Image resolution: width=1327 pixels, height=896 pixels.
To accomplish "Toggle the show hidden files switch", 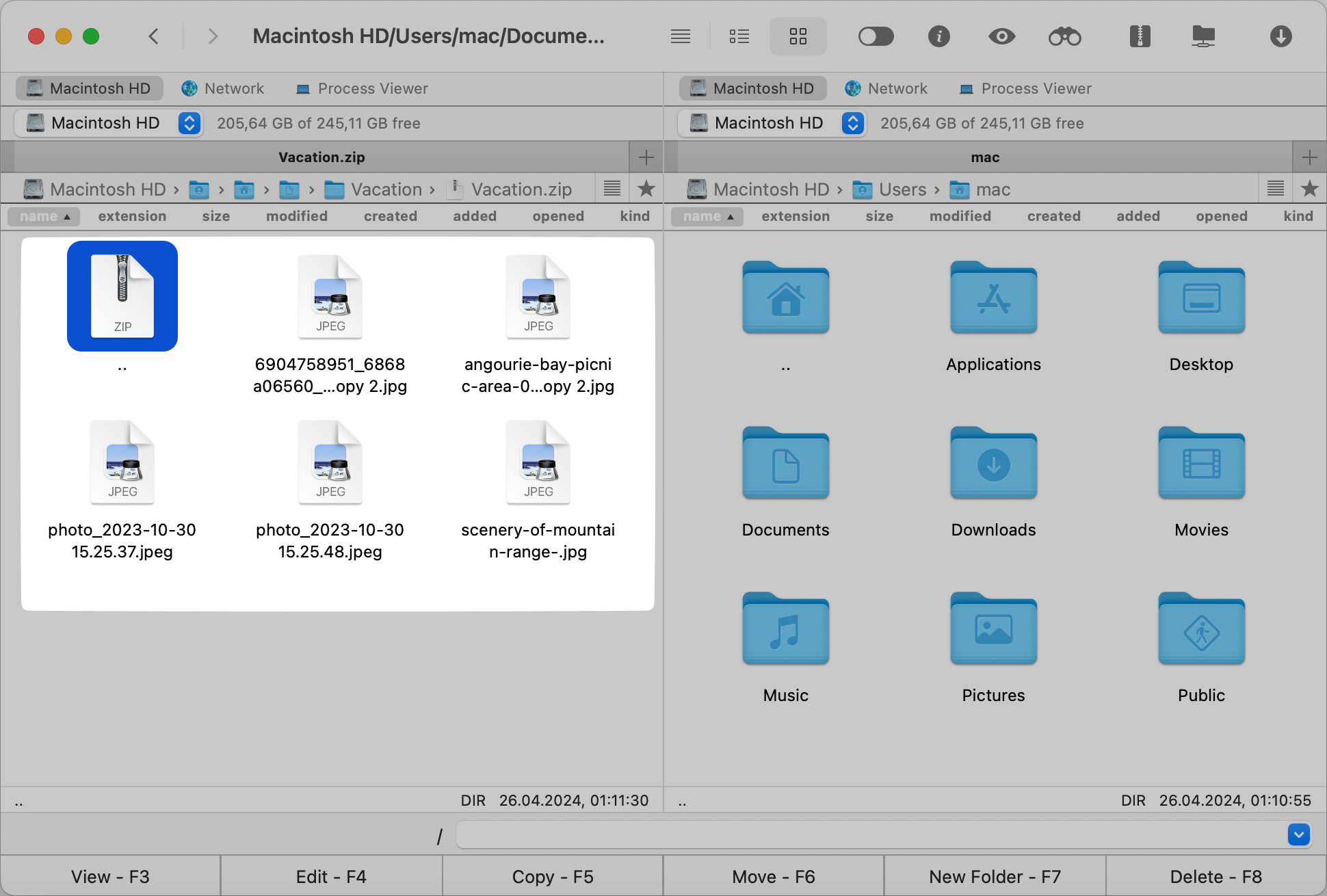I will [876, 36].
